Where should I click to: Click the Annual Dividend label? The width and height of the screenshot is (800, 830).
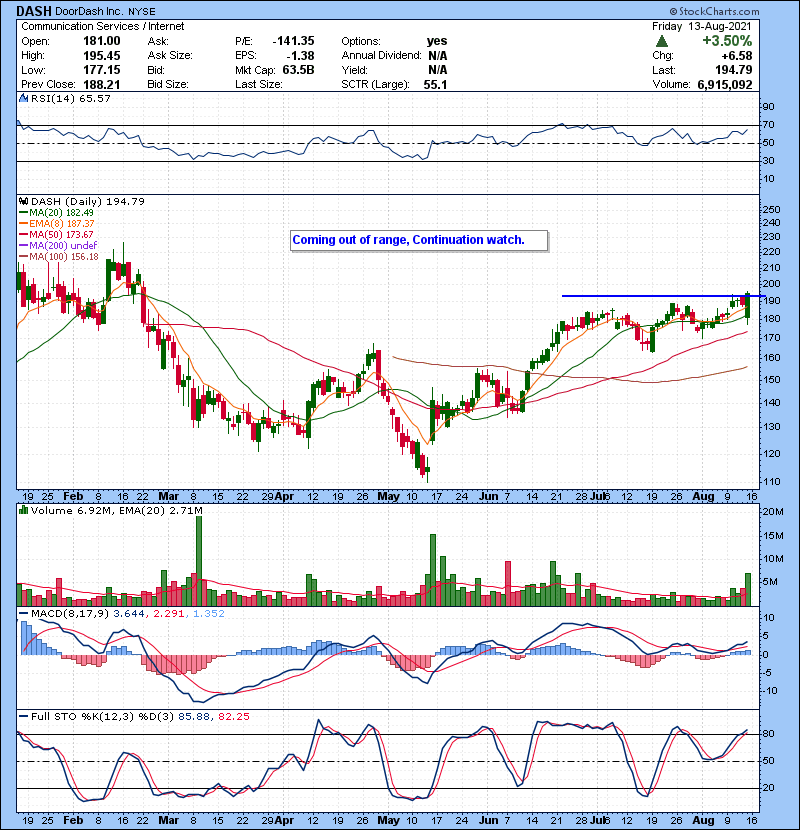(x=381, y=56)
